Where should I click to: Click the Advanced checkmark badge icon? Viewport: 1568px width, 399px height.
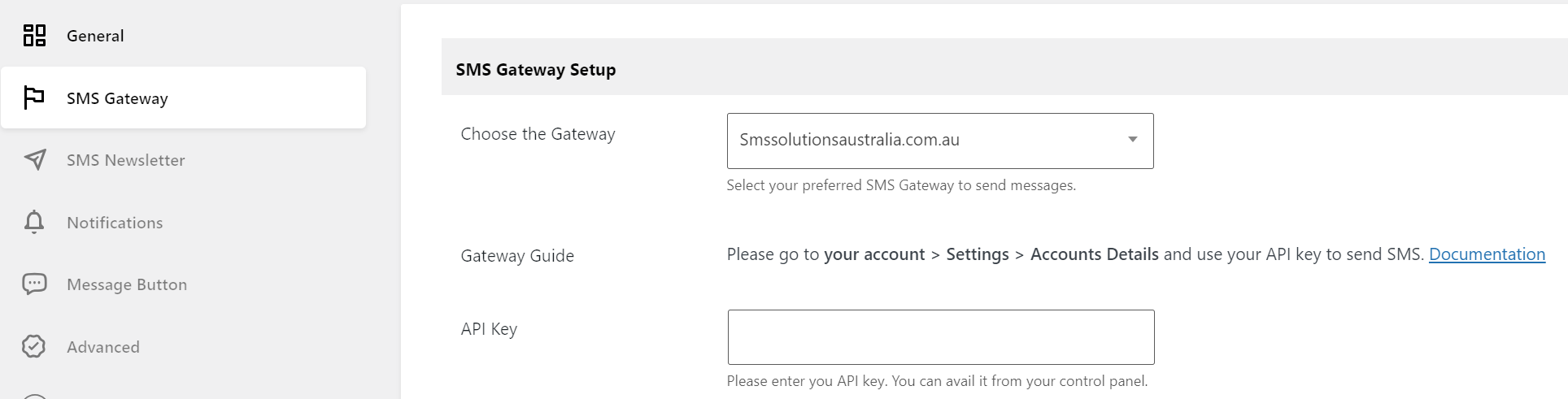[x=34, y=346]
